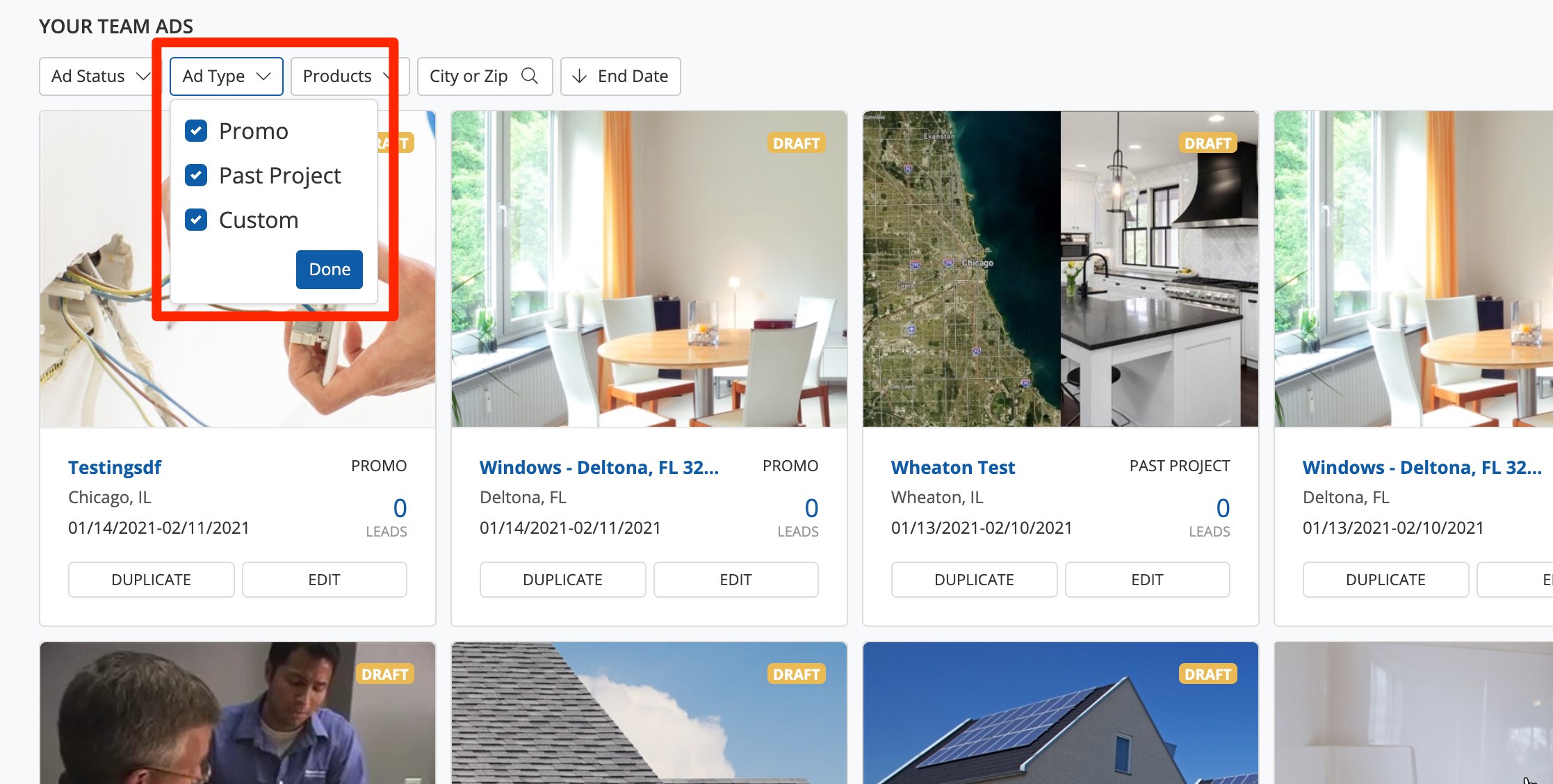Expand the Ad Status dropdown
Image resolution: width=1553 pixels, height=784 pixels.
(x=101, y=76)
